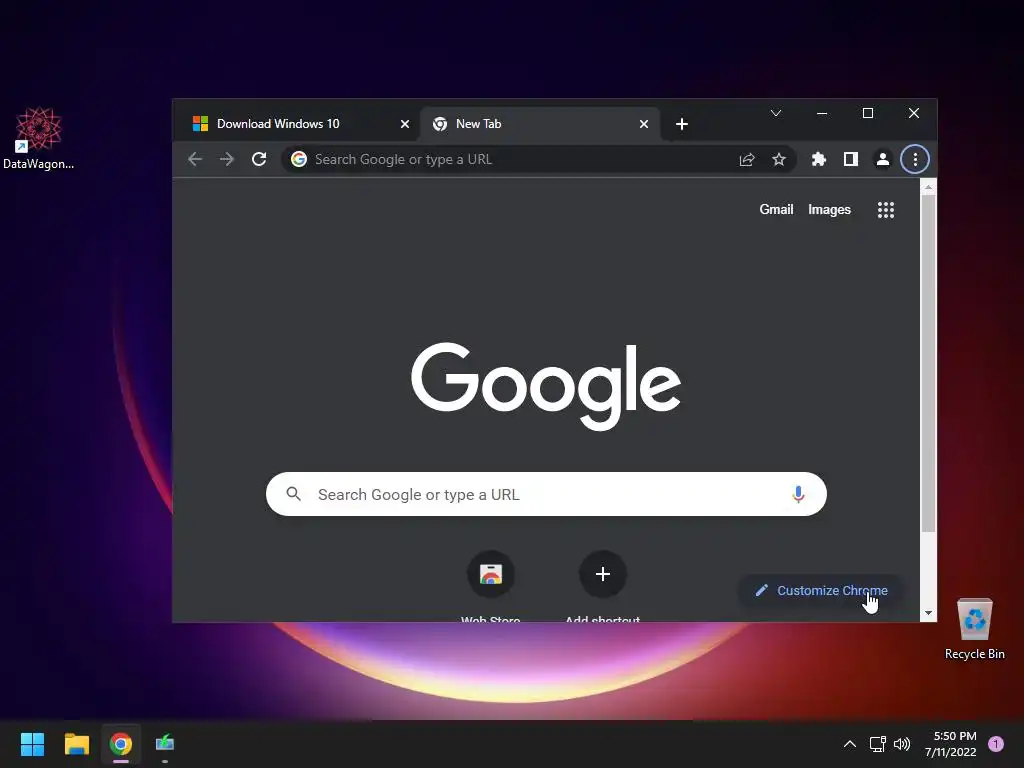This screenshot has width=1024, height=768.
Task: Click the scrollbar up arrow in Chrome
Action: click(928, 187)
